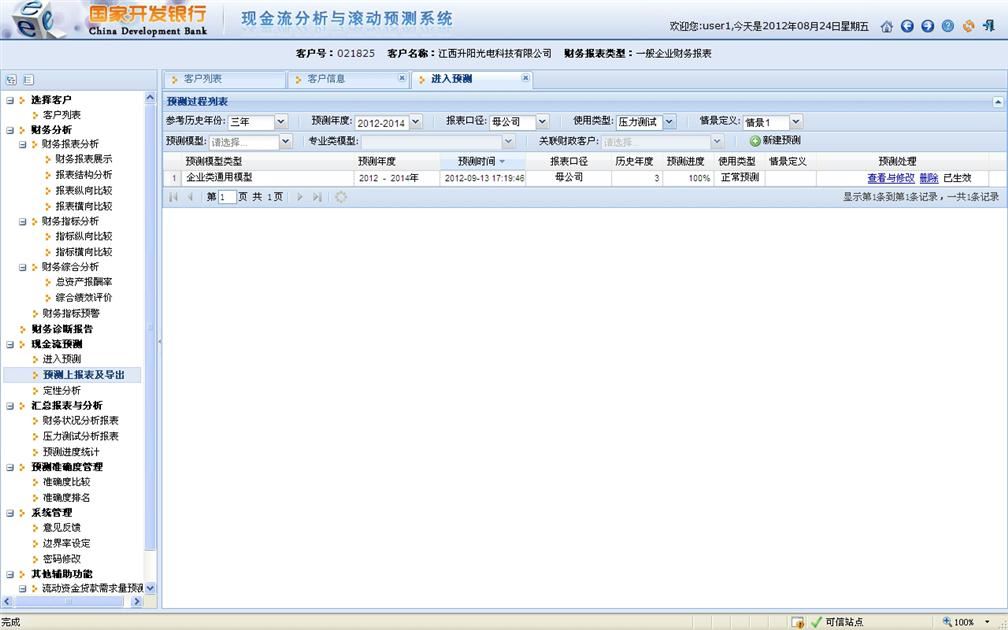The width and height of the screenshot is (1008, 630).
Task: Click the orange refresh icon in header
Action: pos(968,26)
